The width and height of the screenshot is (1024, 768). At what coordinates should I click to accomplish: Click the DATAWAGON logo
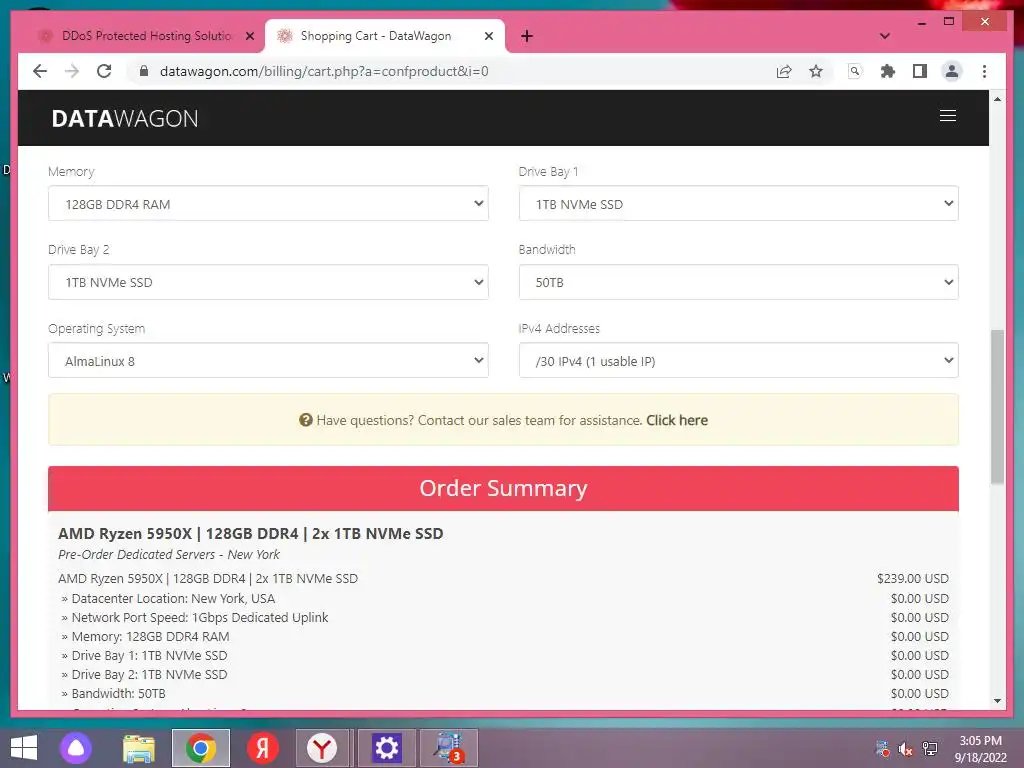pos(125,118)
